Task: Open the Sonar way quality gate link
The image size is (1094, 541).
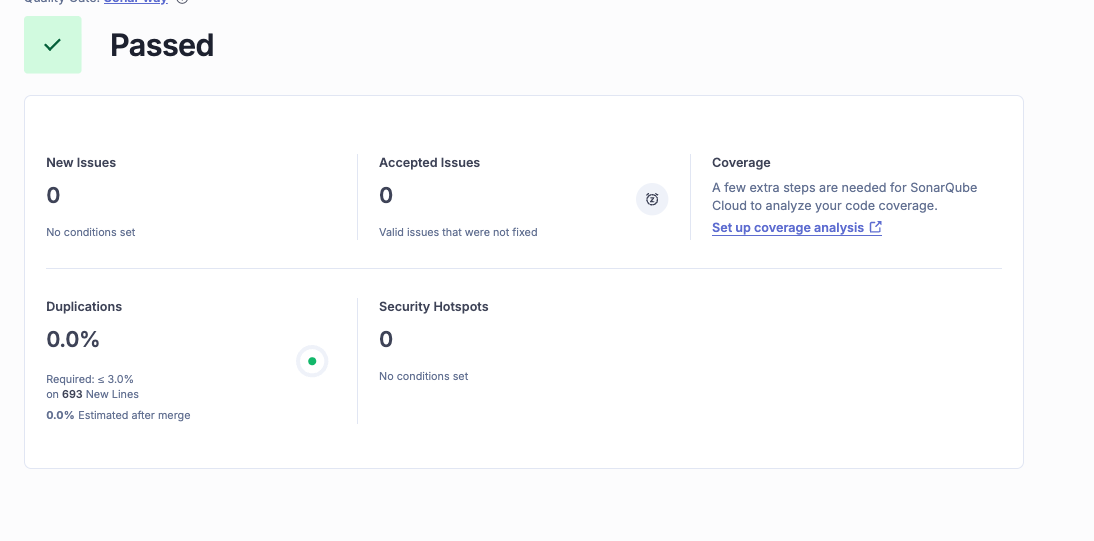Action: pyautogui.click(x=135, y=2)
